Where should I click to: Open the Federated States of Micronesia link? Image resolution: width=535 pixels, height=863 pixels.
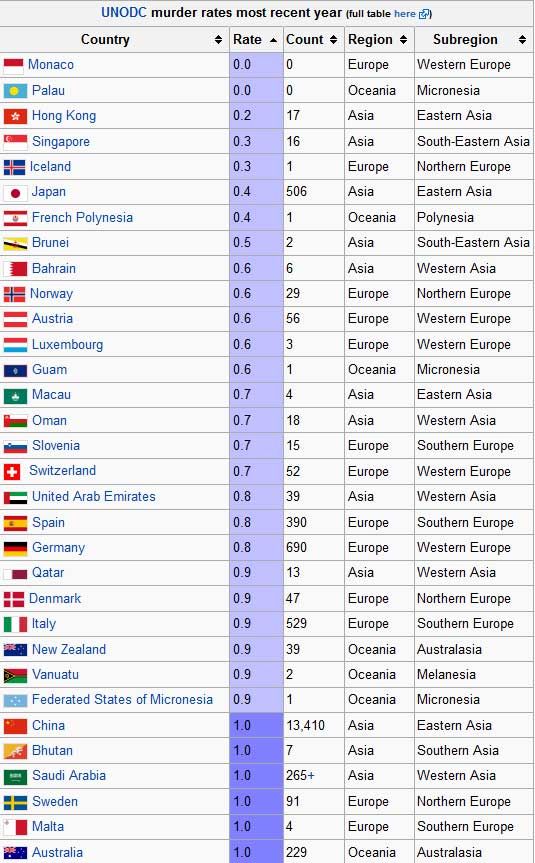(x=122, y=700)
